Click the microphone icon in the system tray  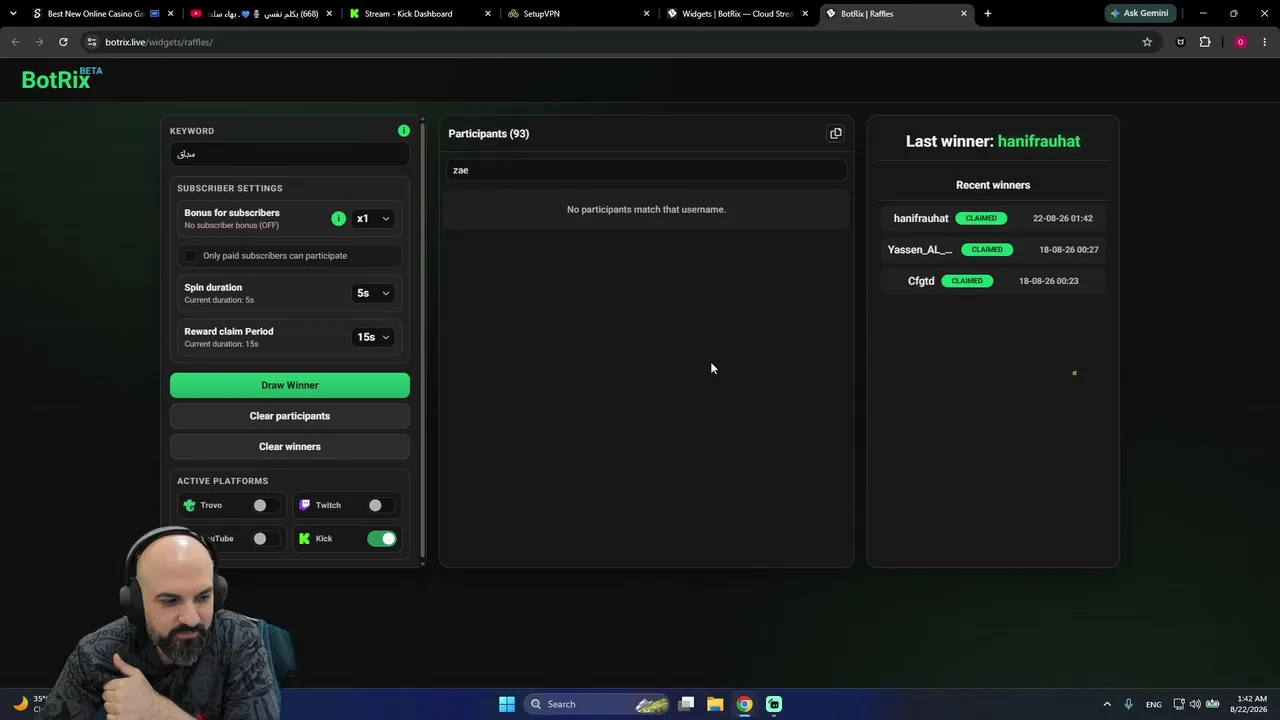click(1129, 704)
